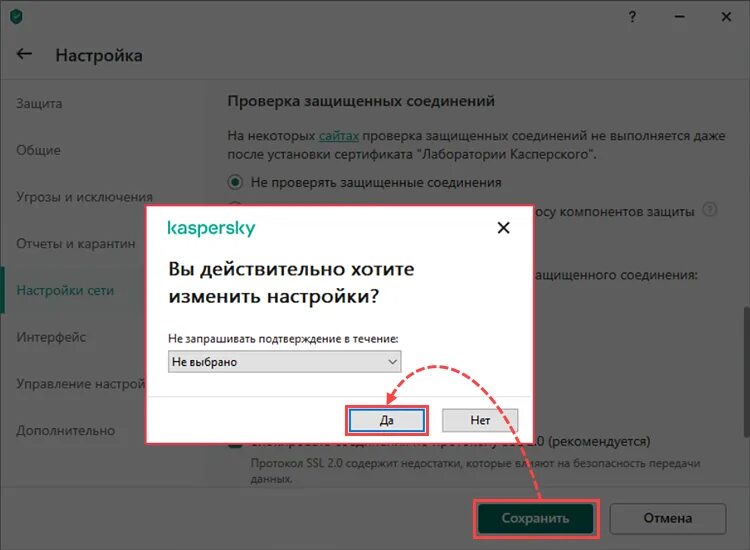750x550 pixels.
Task: Click the Сохранить button
Action: 536,518
